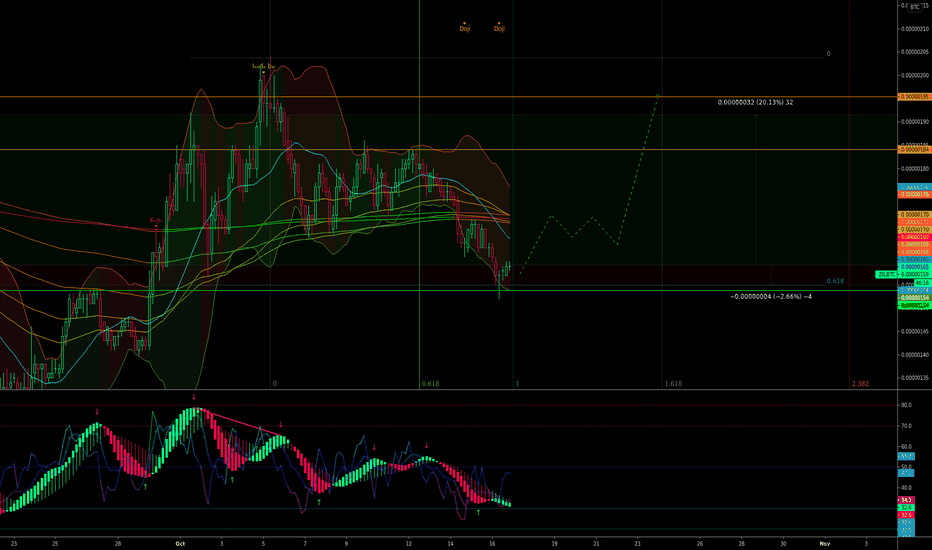The width and height of the screenshot is (932, 550).
Task: Click the 0.00000200 price scale value
Action: 916,76
